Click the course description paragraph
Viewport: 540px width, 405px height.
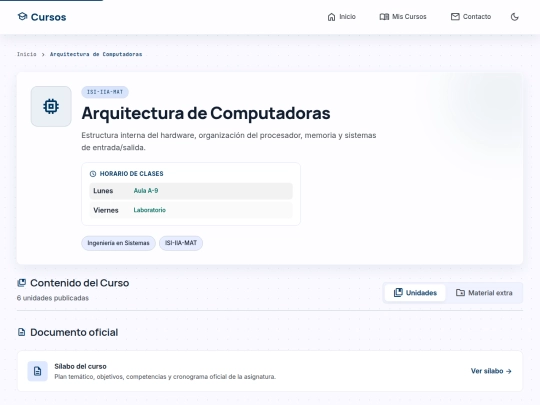[229, 141]
